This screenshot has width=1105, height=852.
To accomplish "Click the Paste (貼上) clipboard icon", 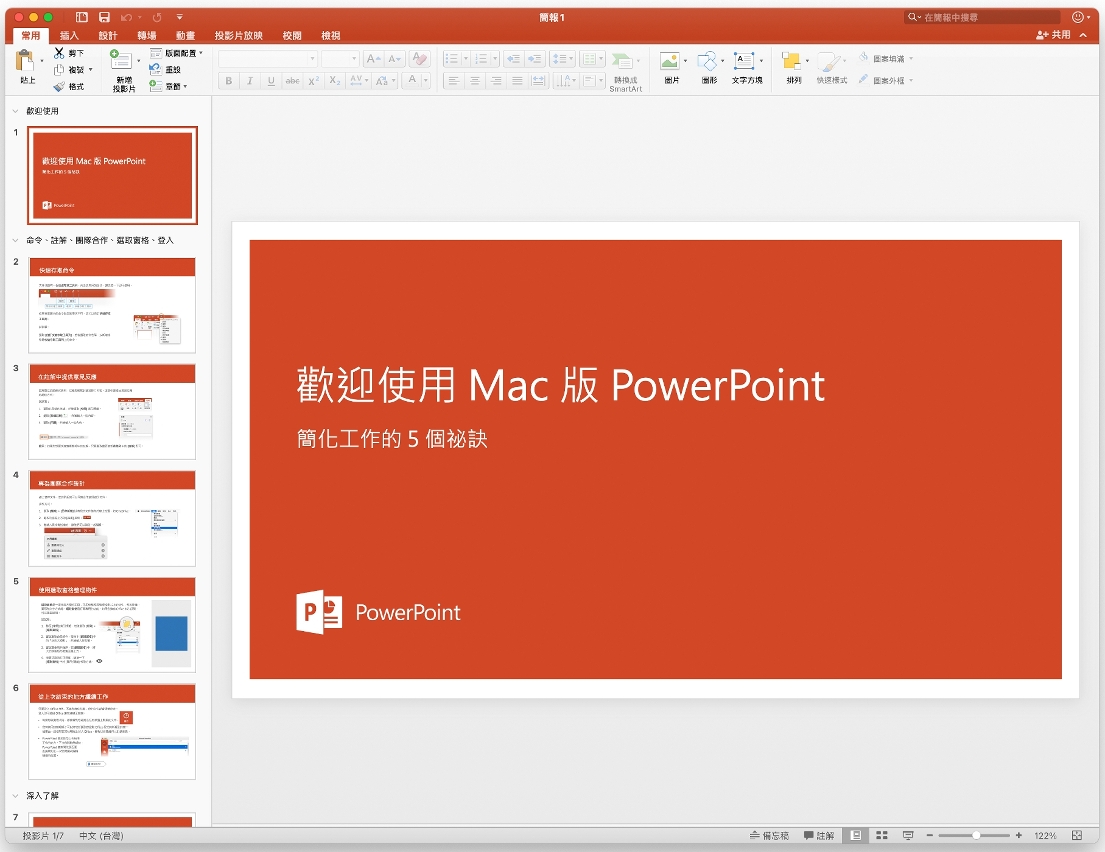I will pos(27,62).
